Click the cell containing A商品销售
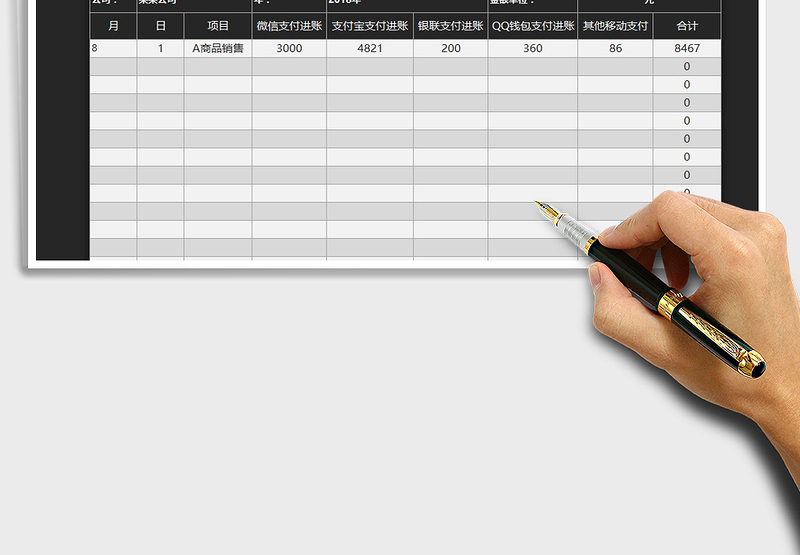Screen dimensions: 800x555 218,48
